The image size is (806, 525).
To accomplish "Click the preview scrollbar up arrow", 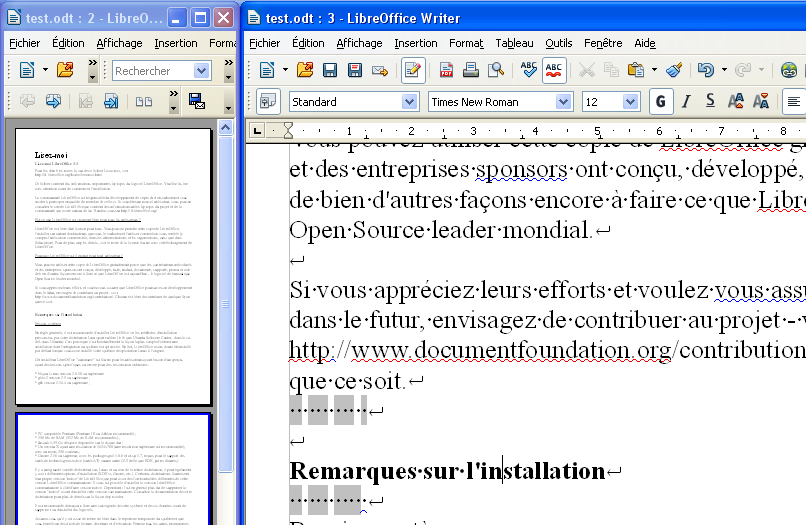I will [226, 127].
